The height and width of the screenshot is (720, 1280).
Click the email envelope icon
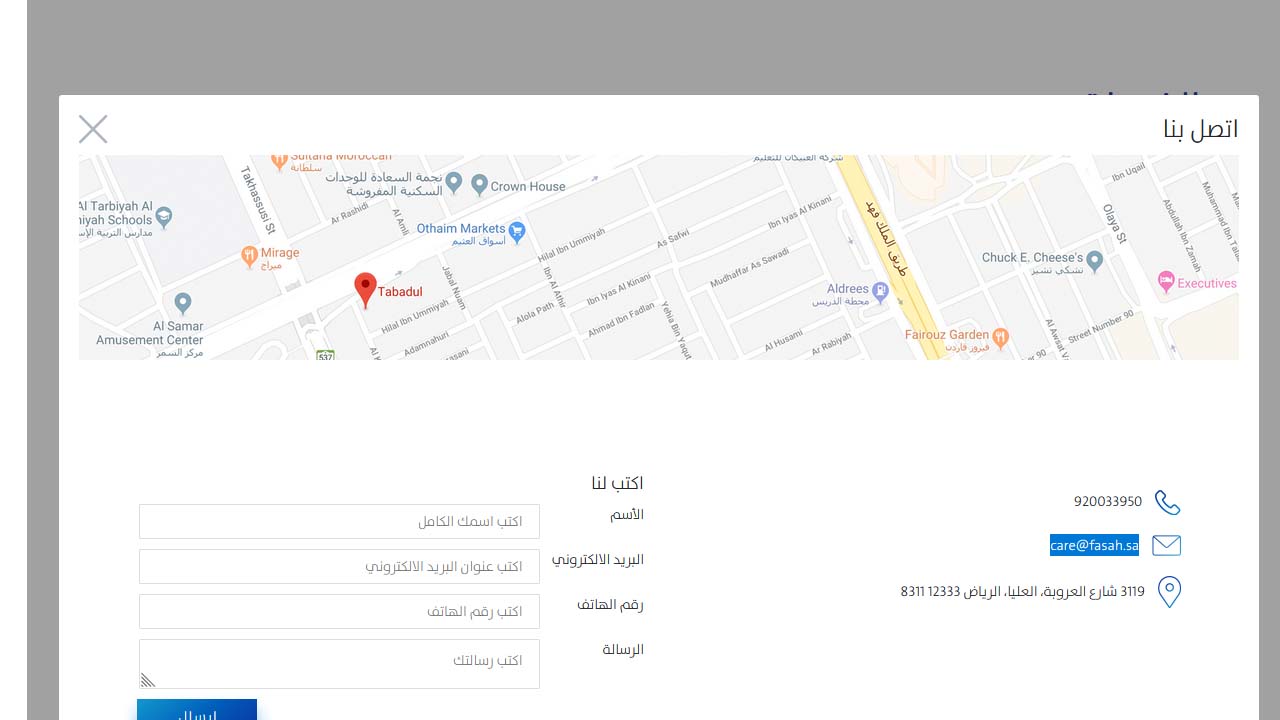click(x=1167, y=545)
